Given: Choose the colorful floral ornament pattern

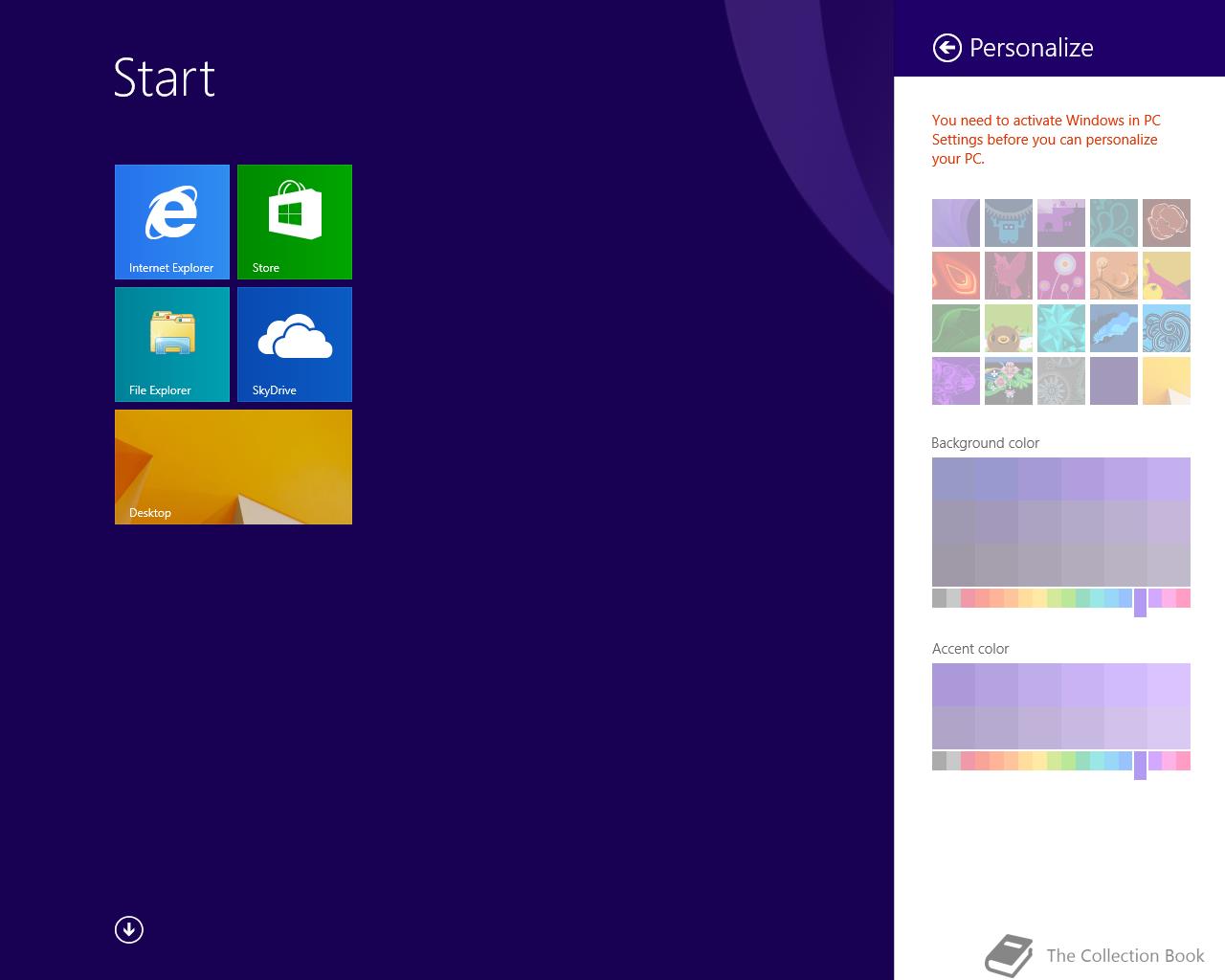Looking at the screenshot, I should point(1009,381).
